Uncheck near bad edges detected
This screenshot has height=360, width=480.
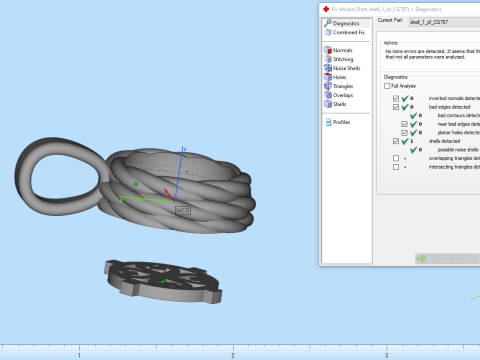pyautogui.click(x=404, y=124)
